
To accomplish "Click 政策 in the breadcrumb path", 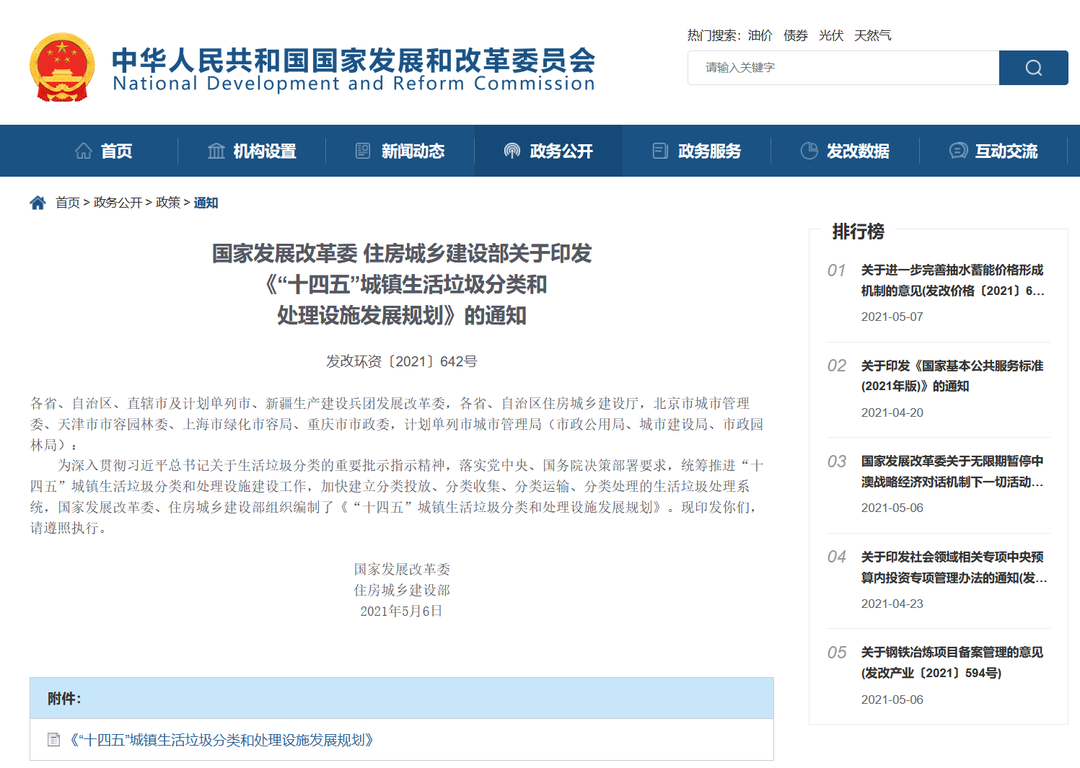I will point(168,203).
